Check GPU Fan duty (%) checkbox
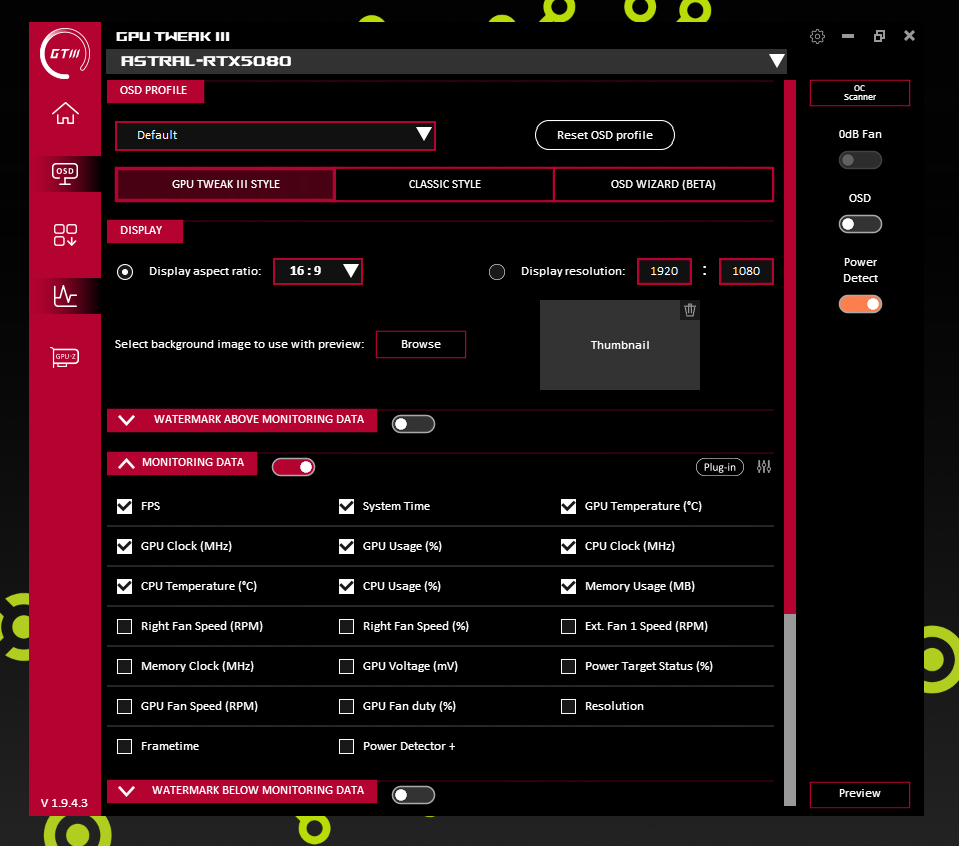The width and height of the screenshot is (959, 846). point(346,707)
